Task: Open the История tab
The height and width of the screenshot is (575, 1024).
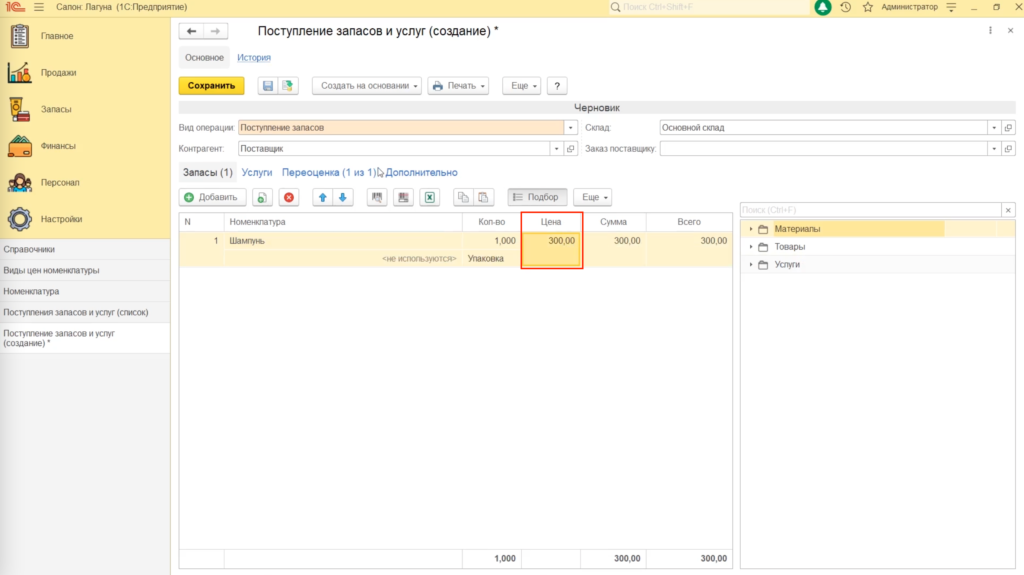Action: [x=254, y=58]
